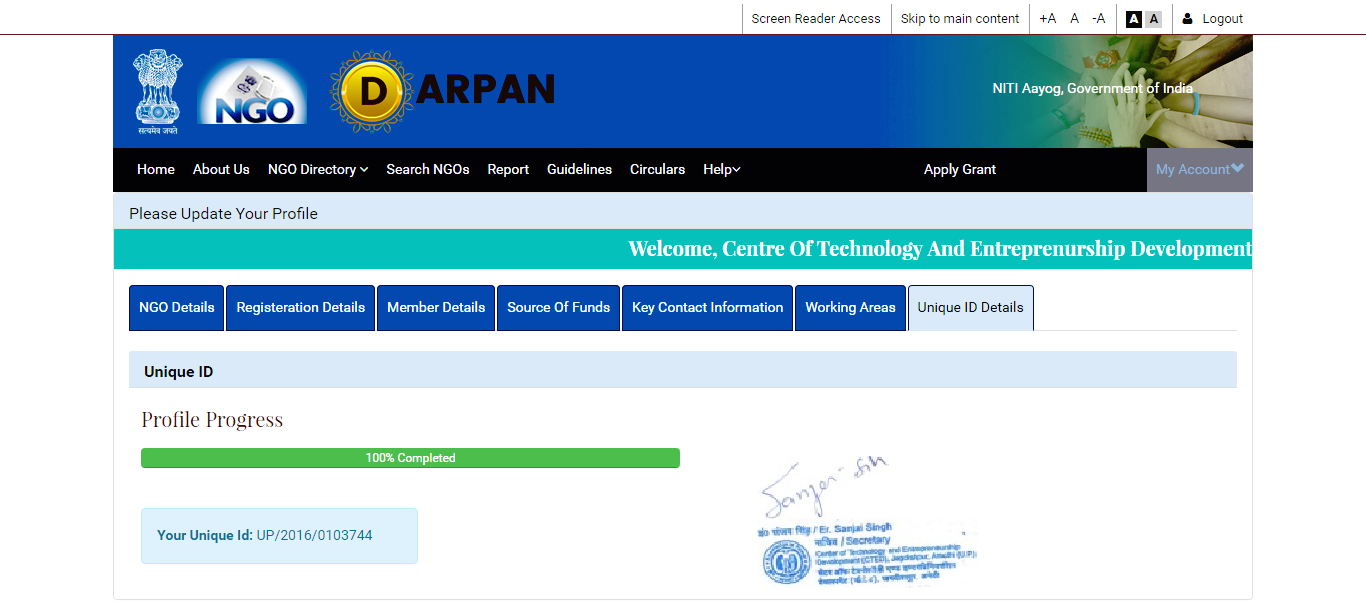Click the 100% Completed progress bar

410,458
